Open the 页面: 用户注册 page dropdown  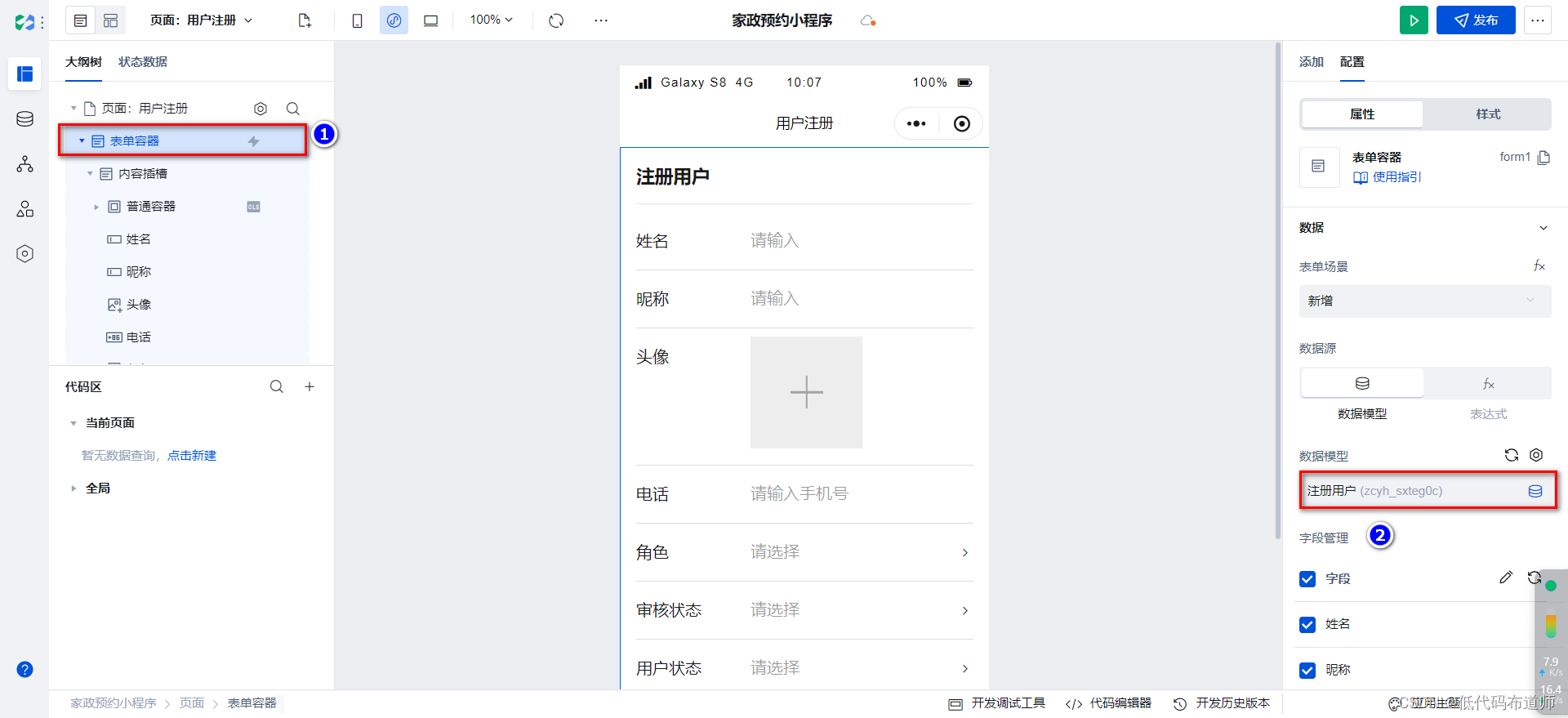(x=202, y=20)
